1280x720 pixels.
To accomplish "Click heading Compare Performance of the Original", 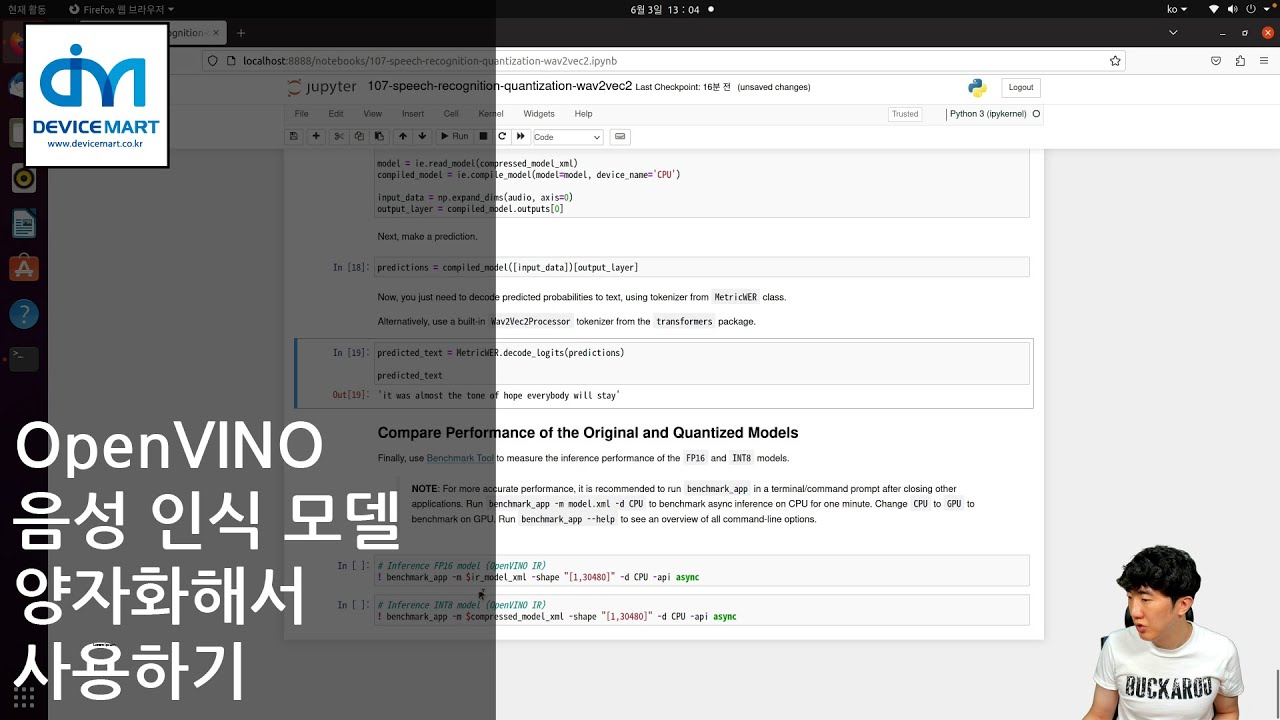I will point(587,433).
